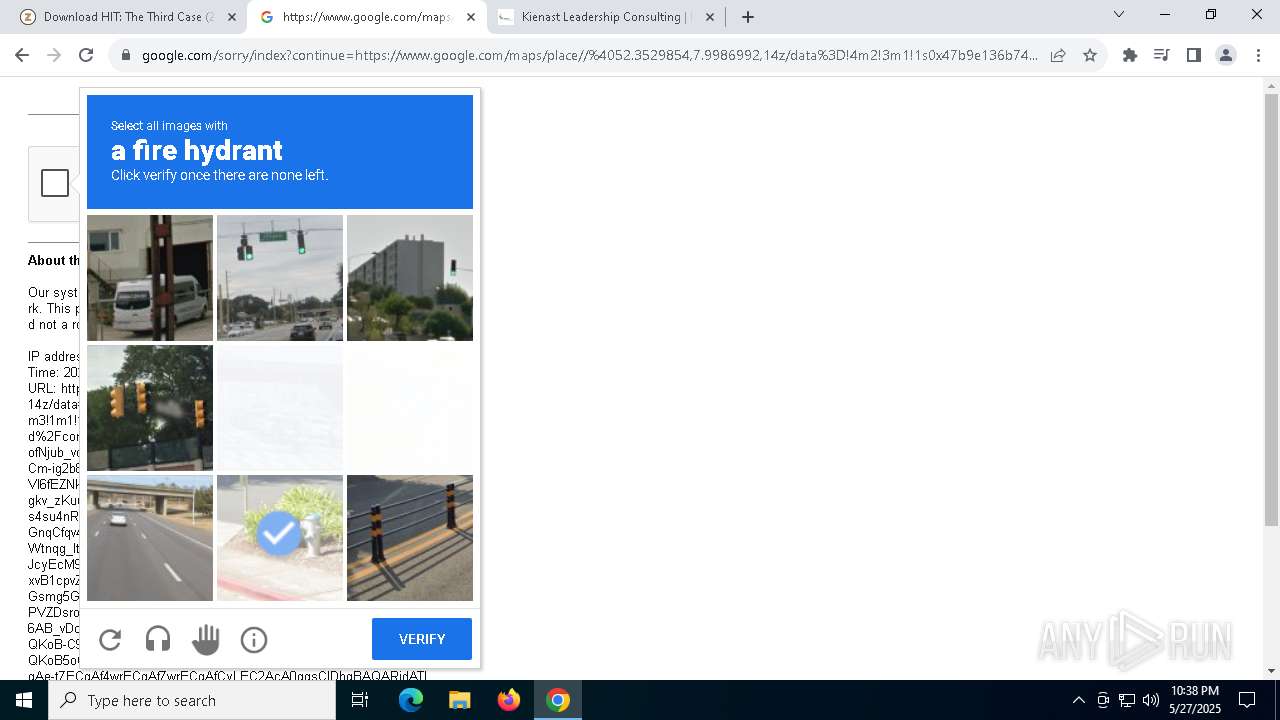The height and width of the screenshot is (720, 1280).
Task: Open the taskbar clock and date
Action: pos(1194,700)
